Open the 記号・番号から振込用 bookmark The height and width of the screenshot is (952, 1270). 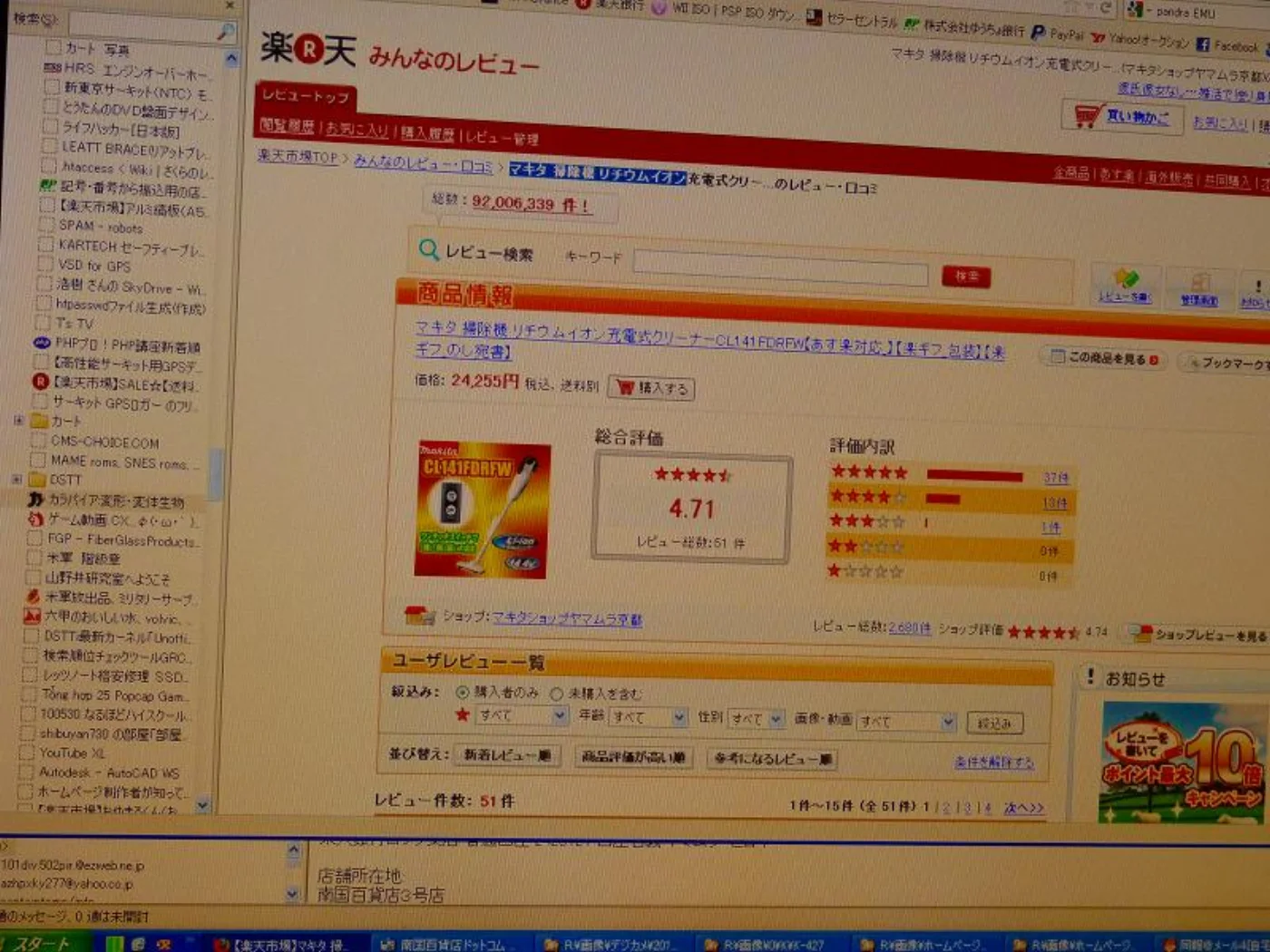[x=122, y=189]
